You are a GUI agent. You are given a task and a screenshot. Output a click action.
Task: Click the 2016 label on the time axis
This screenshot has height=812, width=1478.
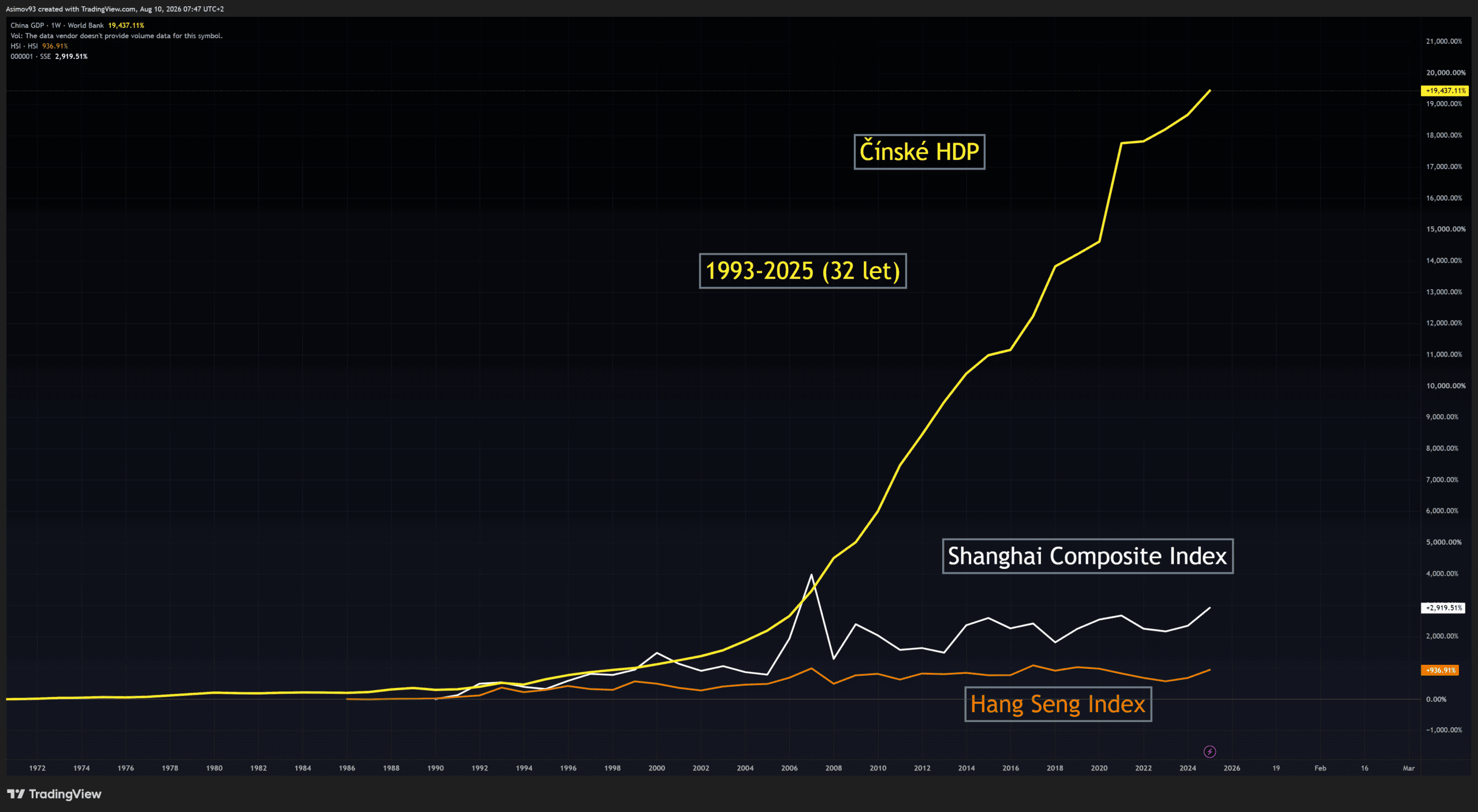coord(1011,768)
